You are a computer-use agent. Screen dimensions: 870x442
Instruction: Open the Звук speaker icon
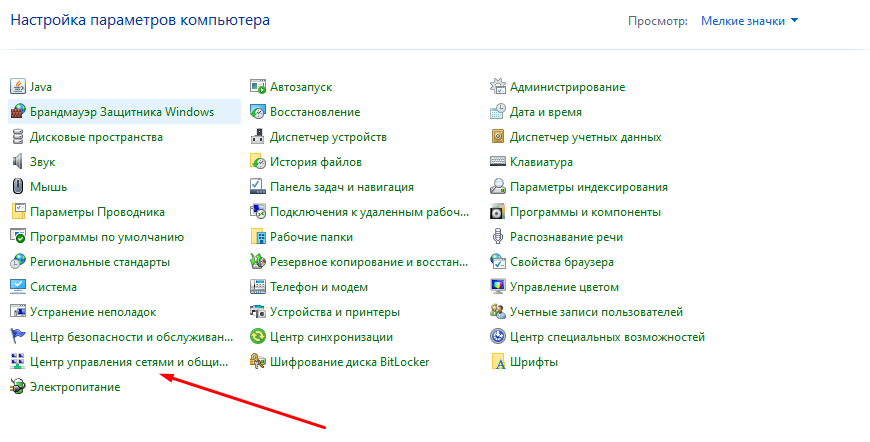[x=18, y=162]
